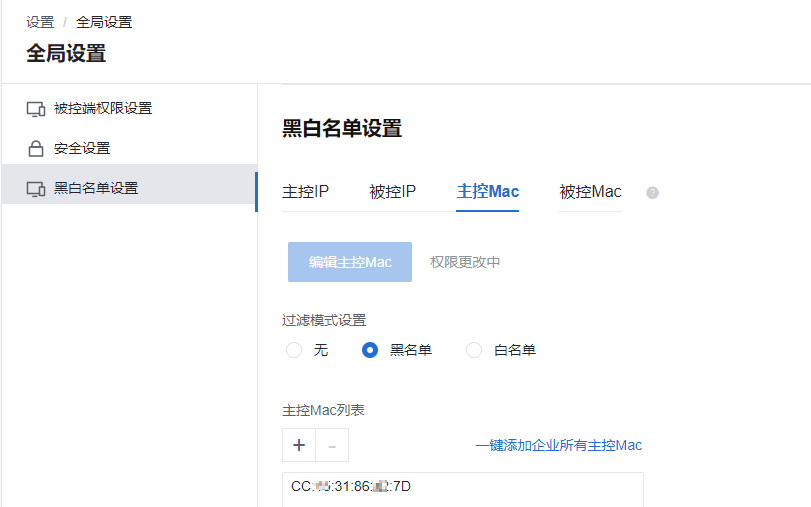
Task: Click the 黑白名单设置 section heading
Action: (342, 128)
